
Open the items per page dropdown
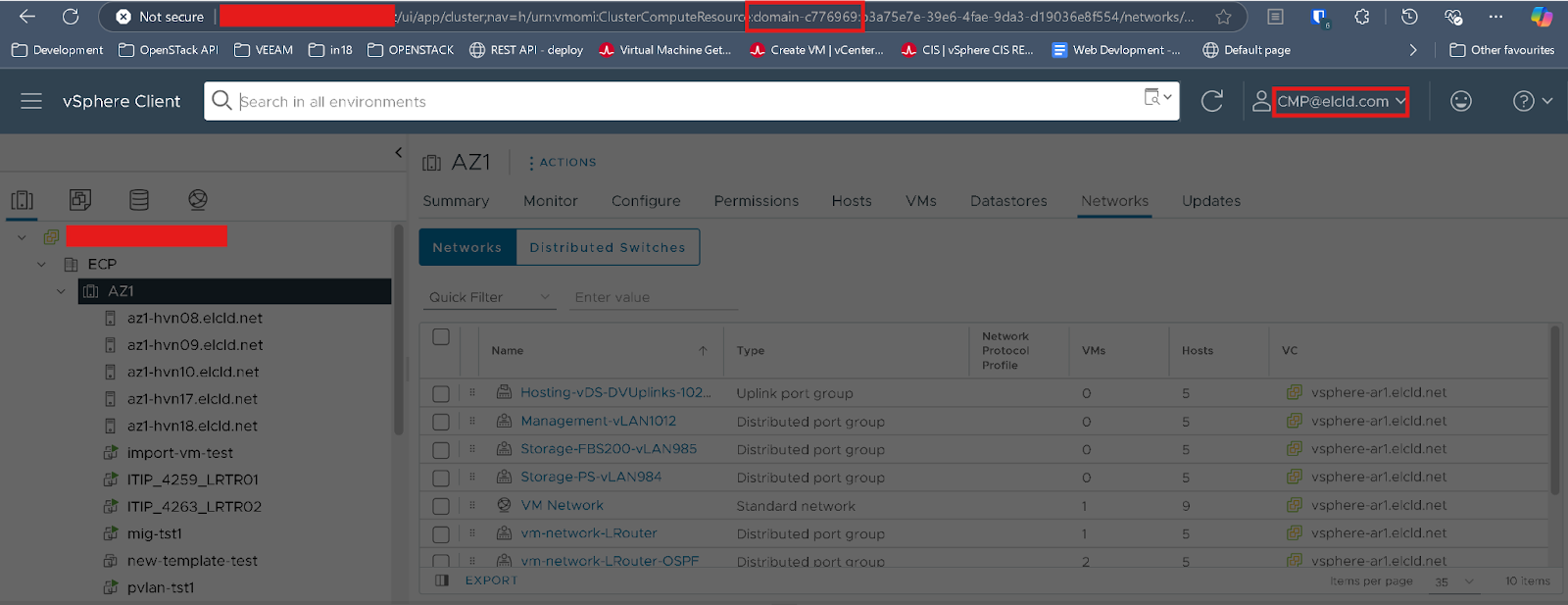click(1454, 581)
